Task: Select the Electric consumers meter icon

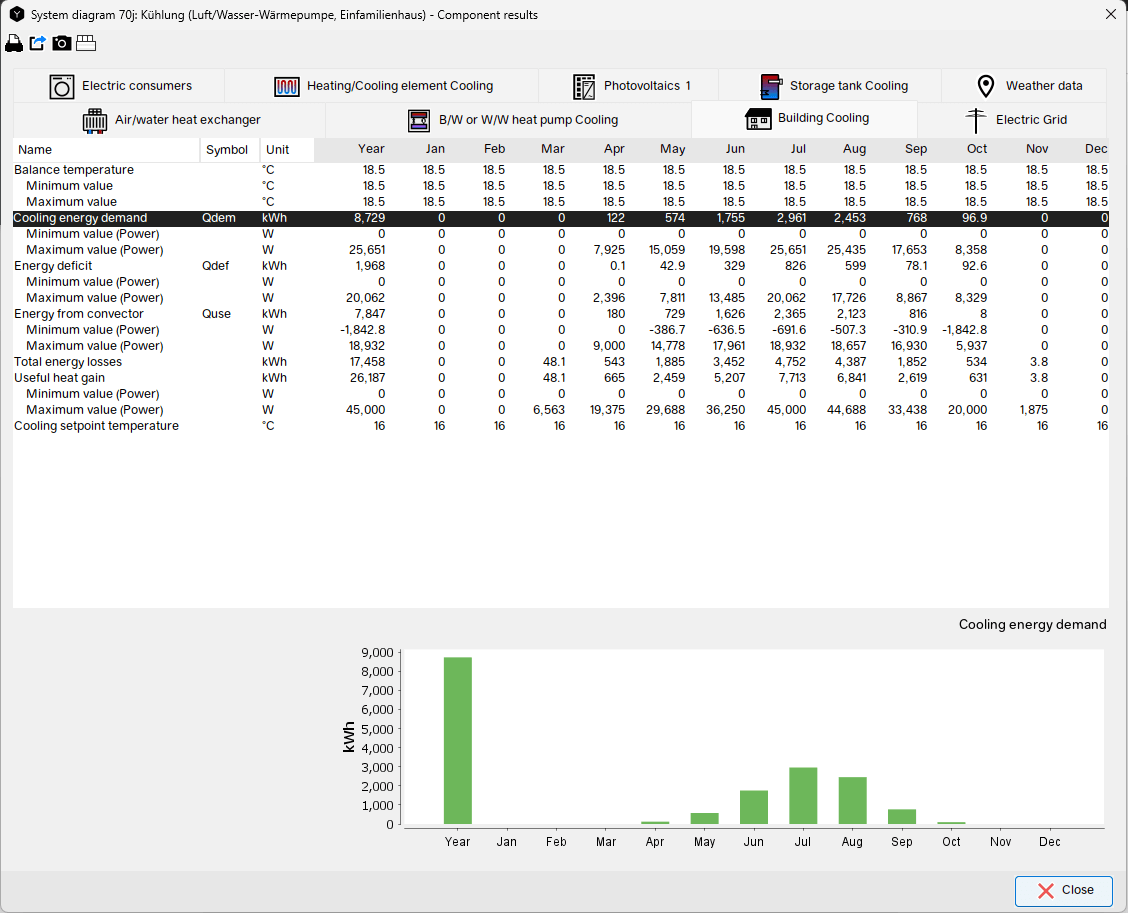Action: click(x=60, y=86)
